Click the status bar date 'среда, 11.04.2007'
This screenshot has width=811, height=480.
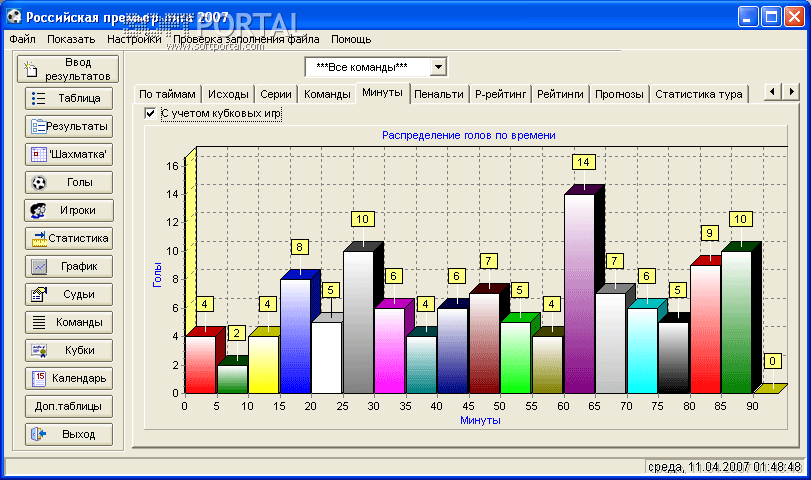699,467
